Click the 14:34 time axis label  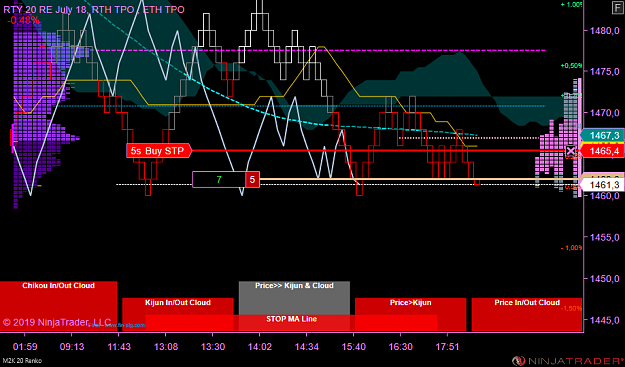(x=307, y=347)
